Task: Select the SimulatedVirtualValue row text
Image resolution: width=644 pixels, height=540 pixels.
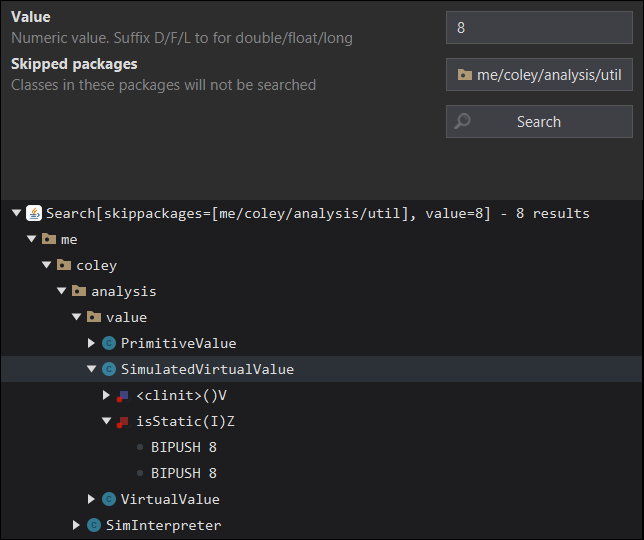Action: point(207,369)
